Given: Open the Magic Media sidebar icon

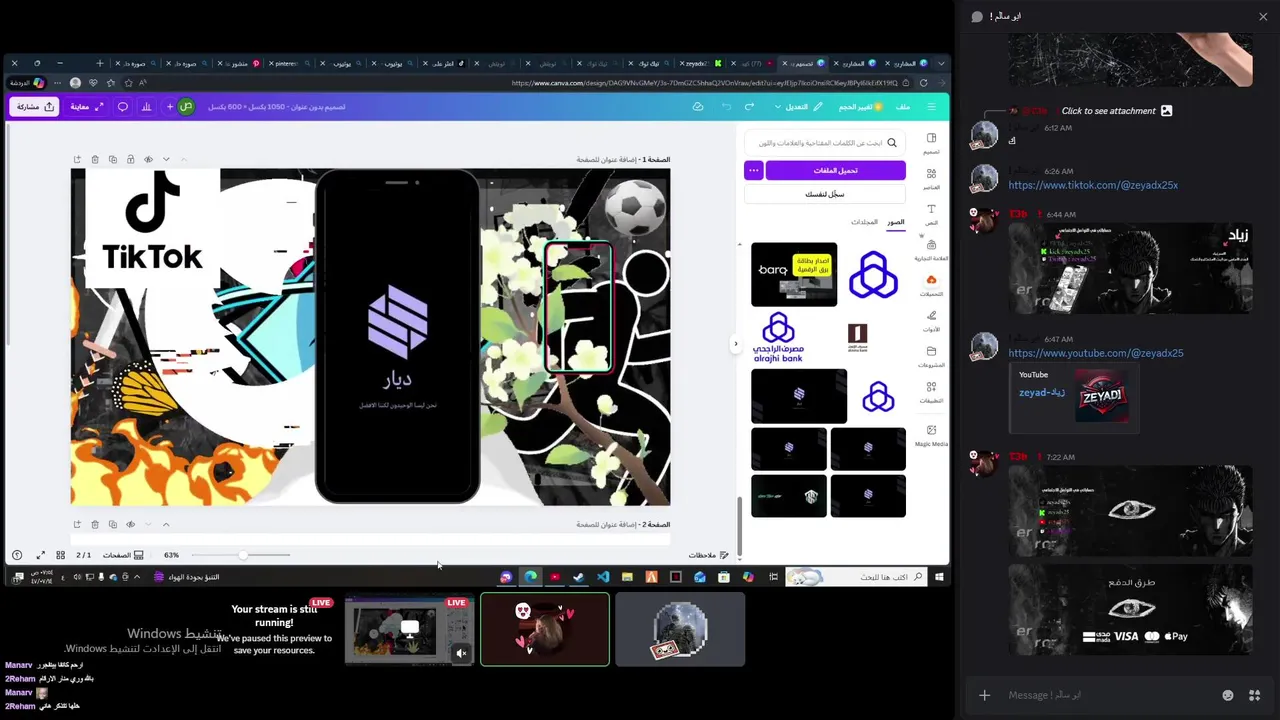Looking at the screenshot, I should 931,430.
